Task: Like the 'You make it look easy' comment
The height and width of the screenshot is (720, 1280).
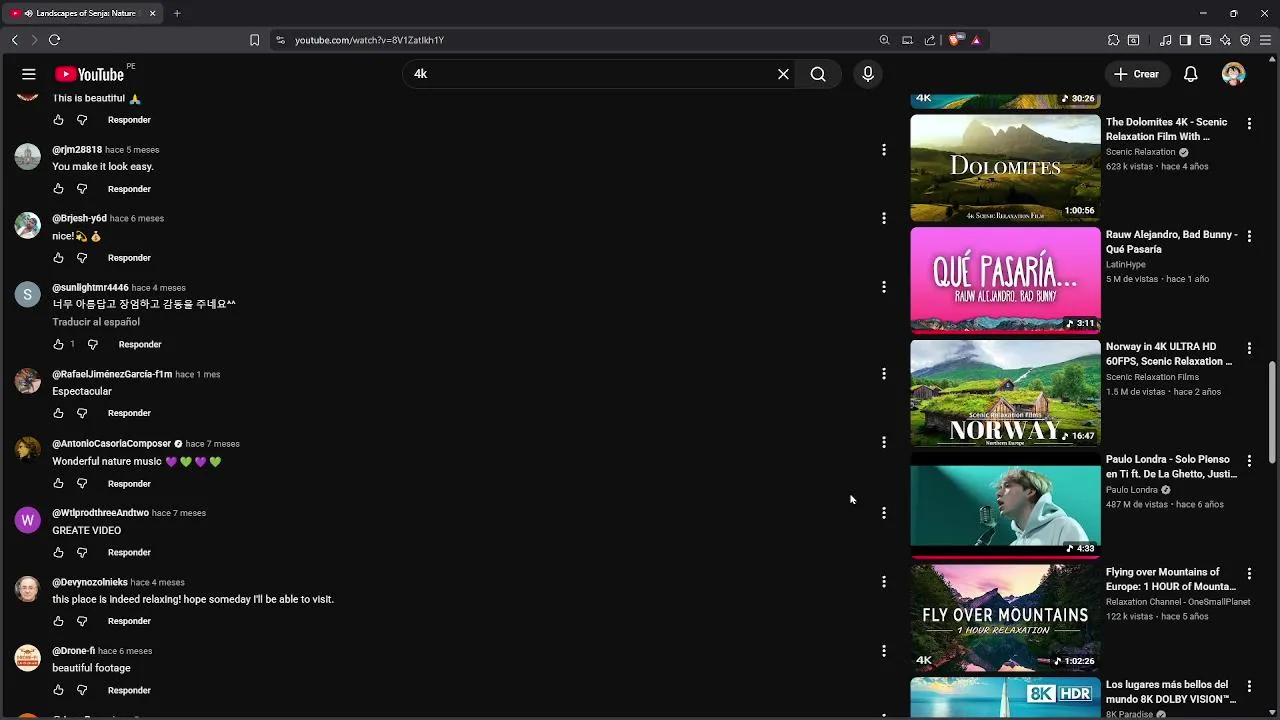Action: point(58,189)
